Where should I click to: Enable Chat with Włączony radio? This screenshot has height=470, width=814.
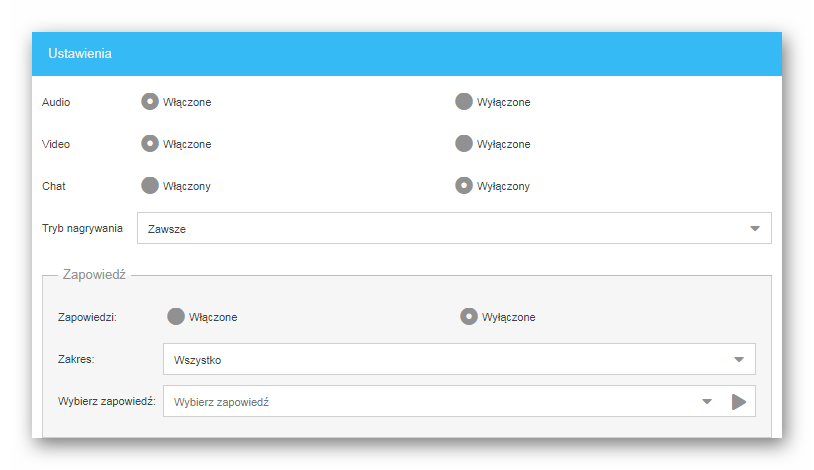[x=150, y=185]
